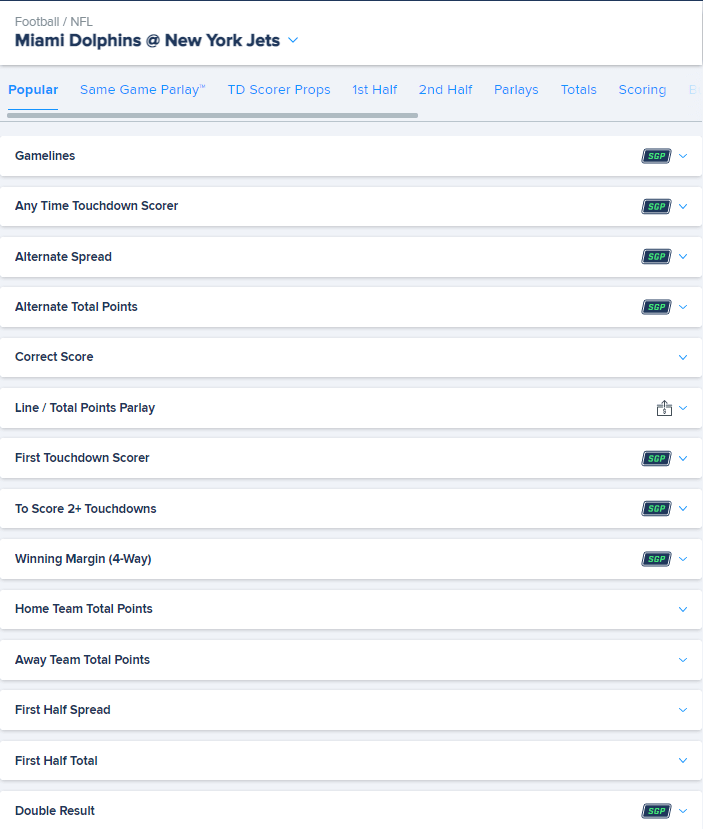Open the matchup dropdown next to game title
The height and width of the screenshot is (829, 703).
coord(293,40)
